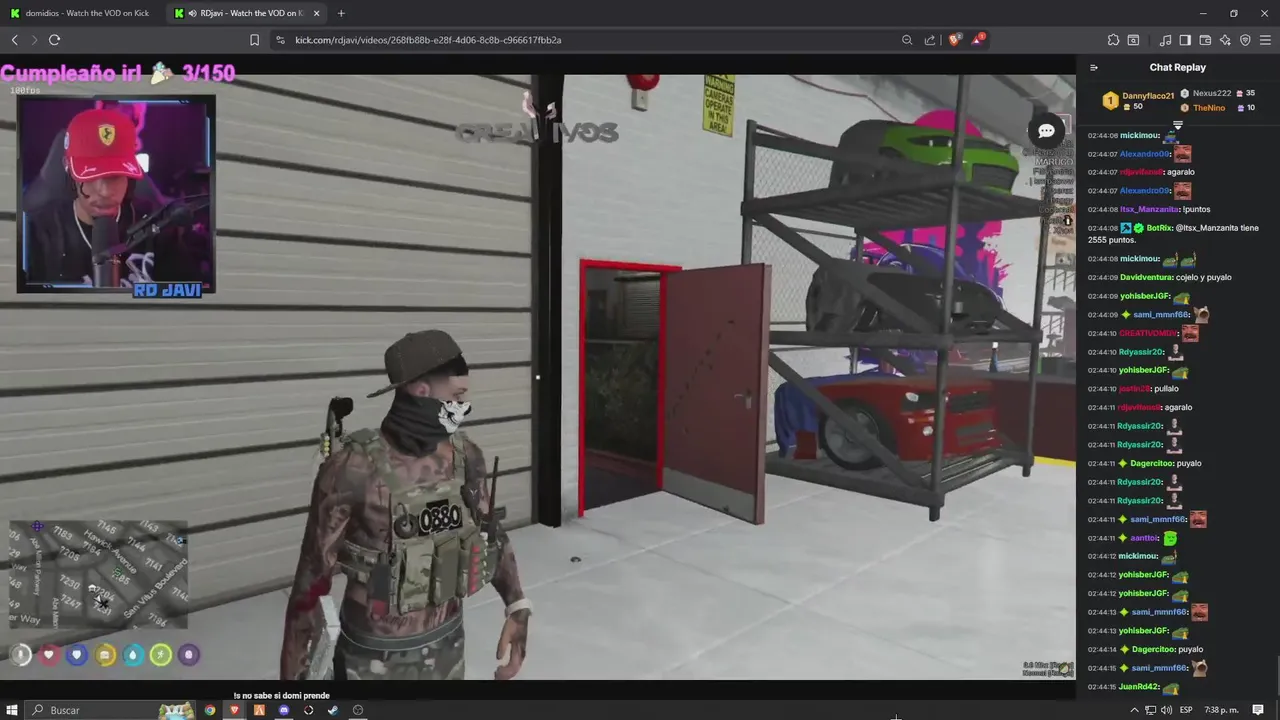
Task: Click aanttoi username in chat
Action: (x=1144, y=538)
